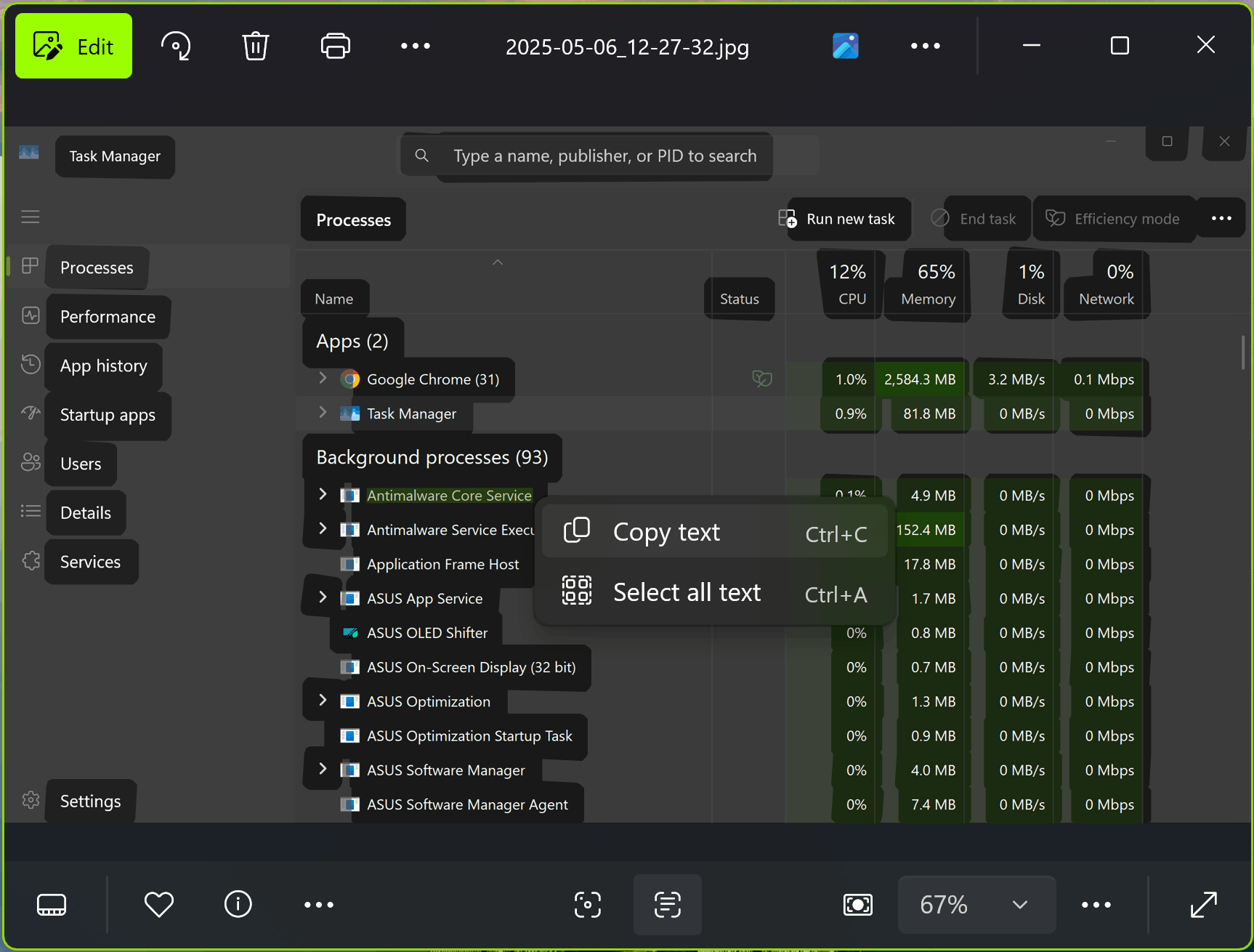The image size is (1254, 952).
Task: Choose Copy text from the context menu
Action: 715,533
